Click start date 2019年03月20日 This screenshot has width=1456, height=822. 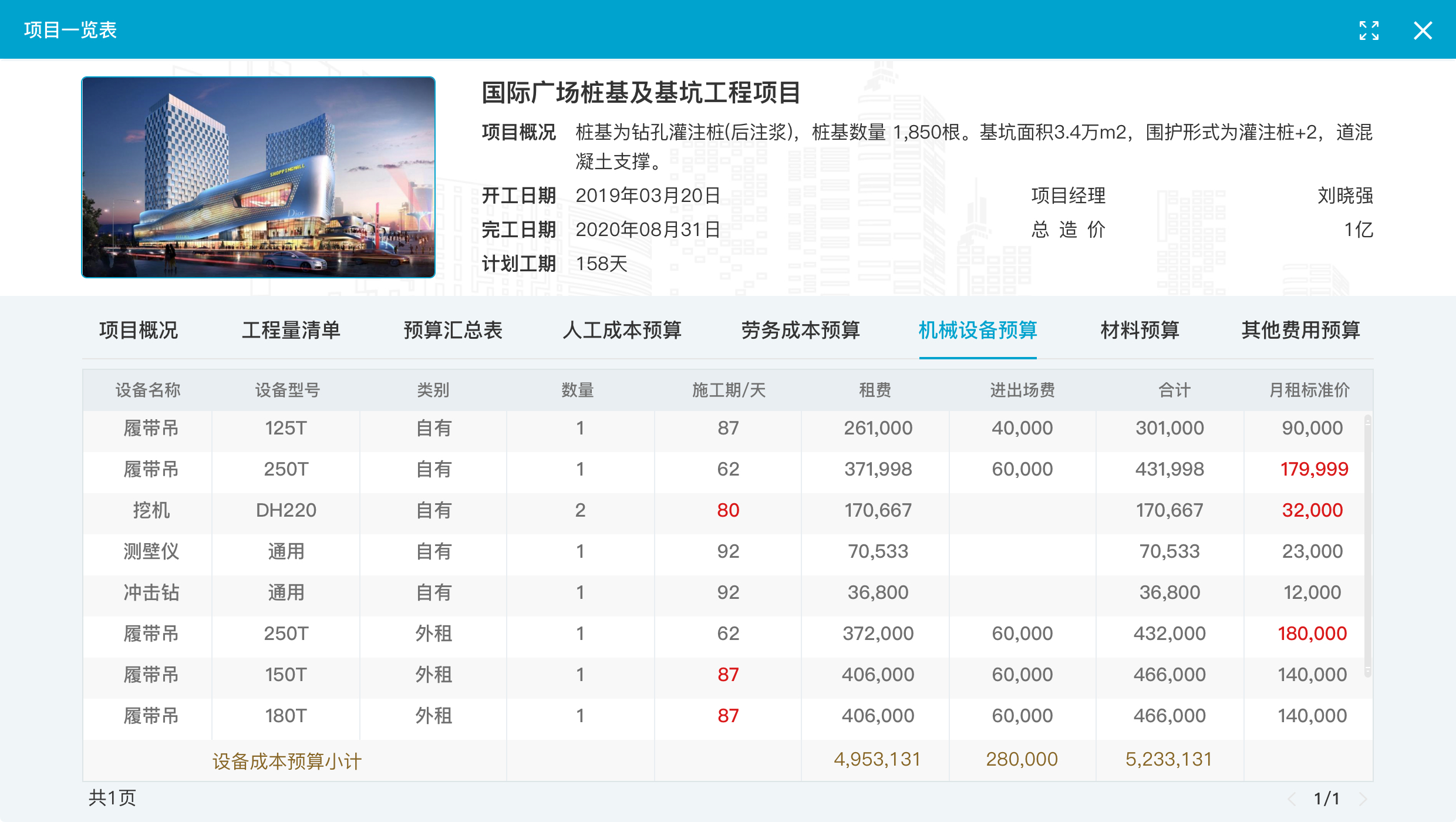click(648, 196)
